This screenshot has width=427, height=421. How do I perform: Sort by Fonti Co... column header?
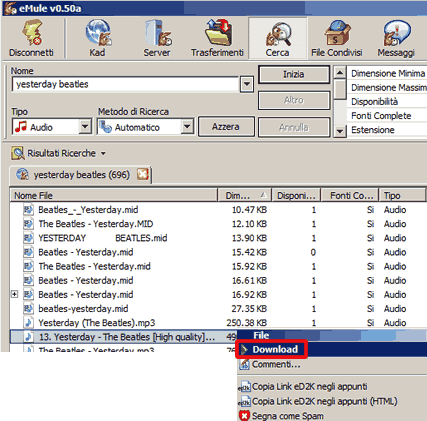350,195
